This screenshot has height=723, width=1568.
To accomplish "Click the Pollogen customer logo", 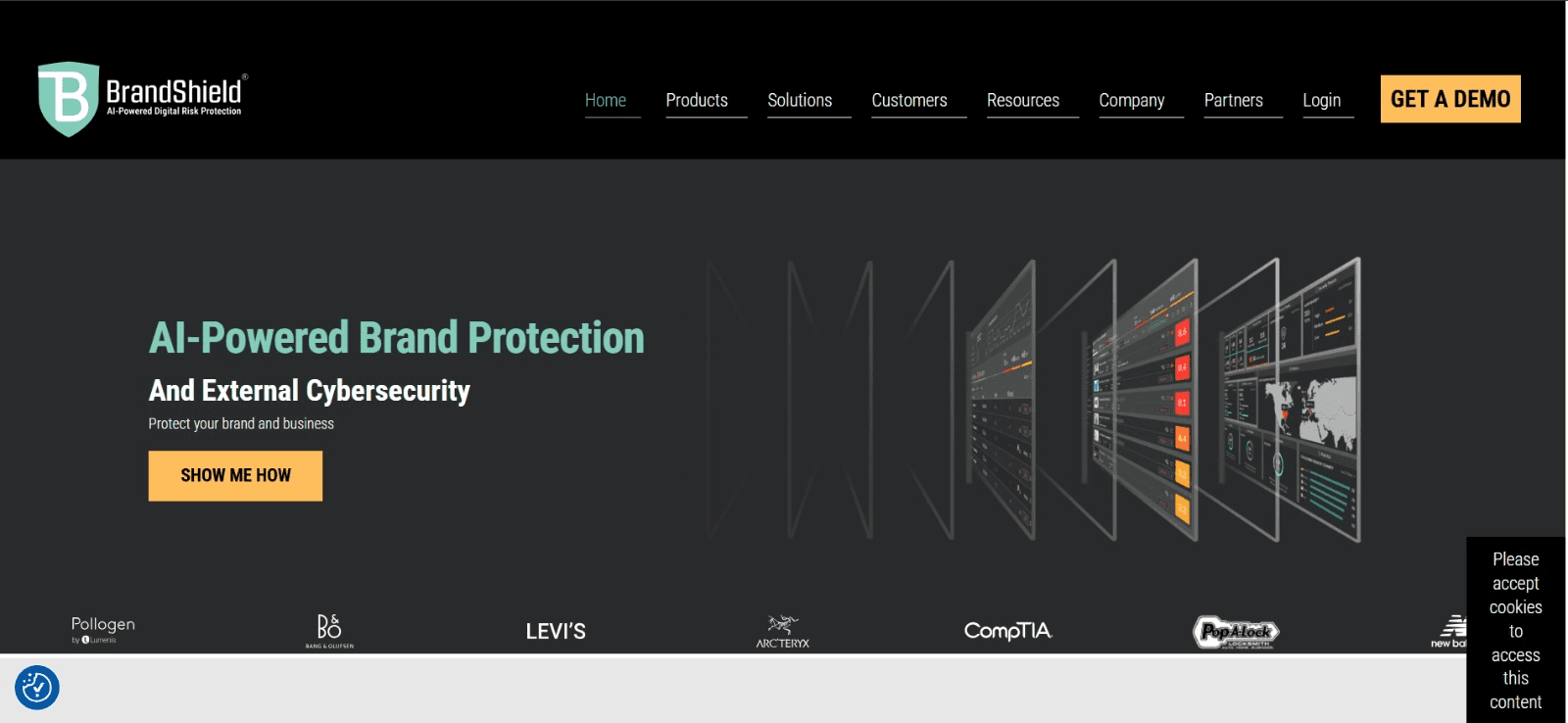I will tap(103, 630).
